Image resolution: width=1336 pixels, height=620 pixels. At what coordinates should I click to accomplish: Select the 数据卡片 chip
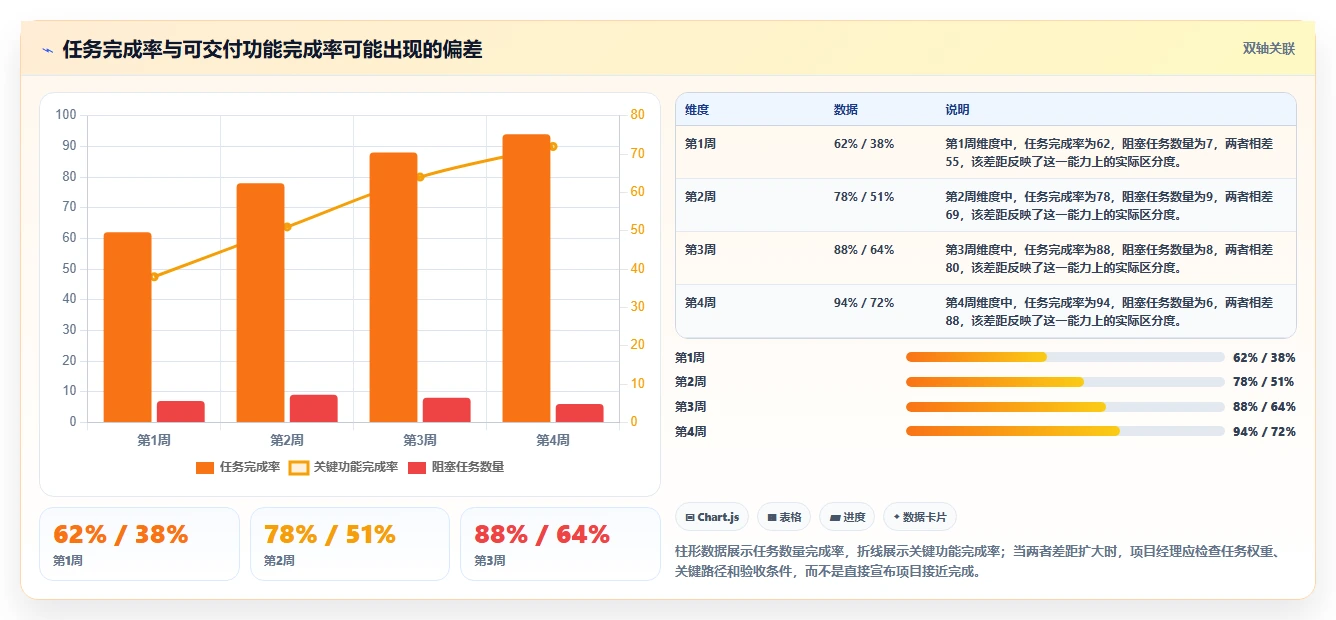point(920,517)
